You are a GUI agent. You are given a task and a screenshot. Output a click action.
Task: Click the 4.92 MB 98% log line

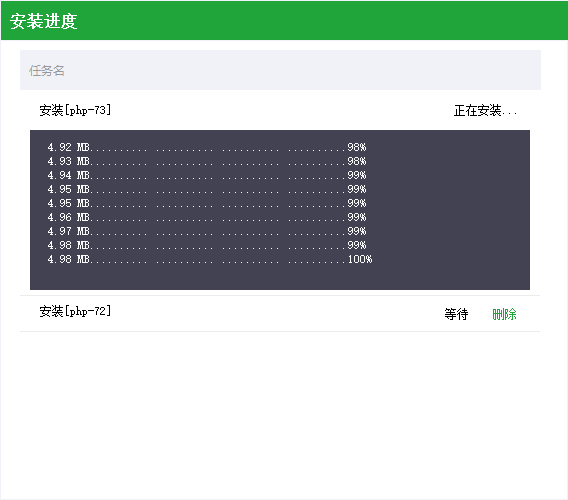tap(207, 147)
